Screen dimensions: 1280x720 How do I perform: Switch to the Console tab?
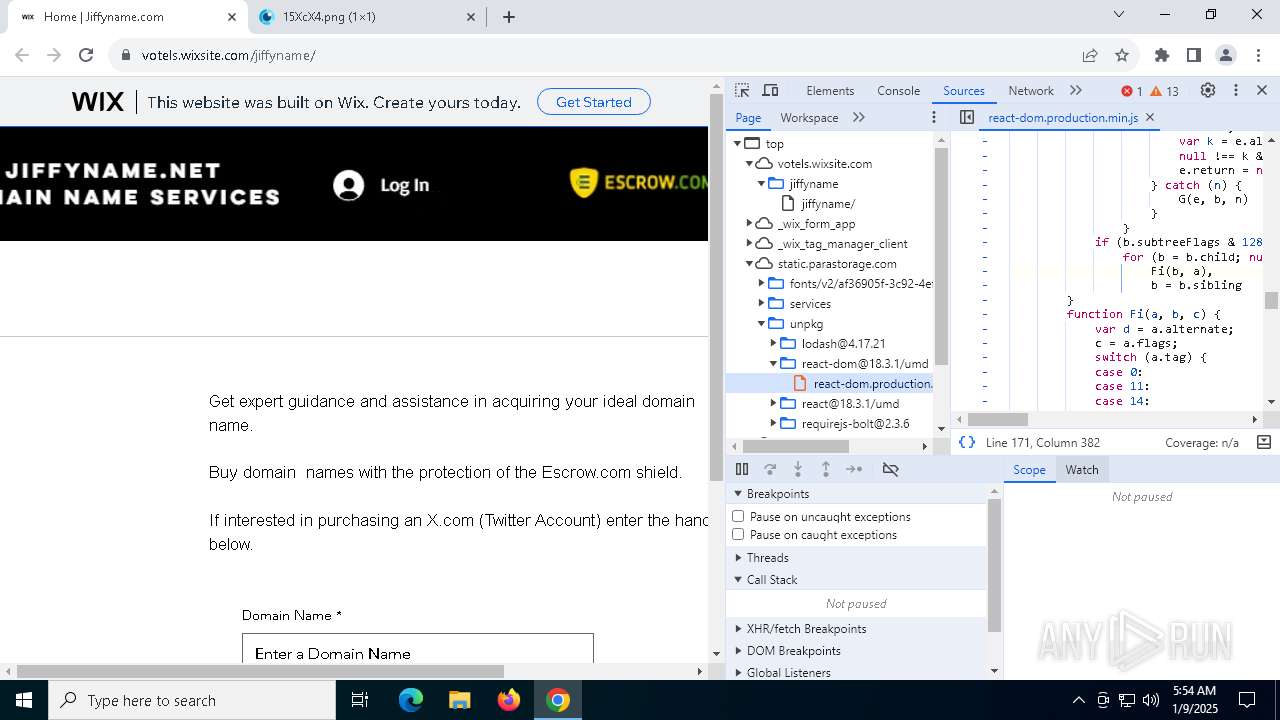[x=898, y=90]
